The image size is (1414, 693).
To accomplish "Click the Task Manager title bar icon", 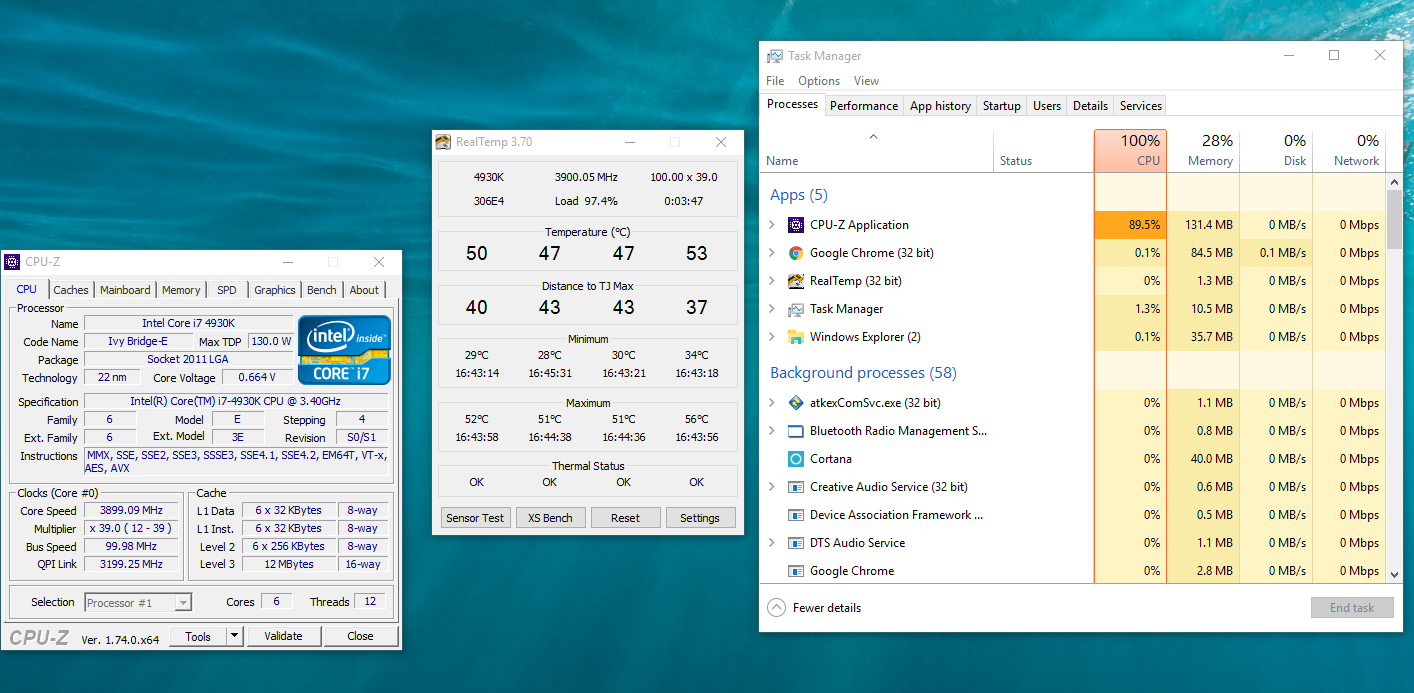I will 775,56.
